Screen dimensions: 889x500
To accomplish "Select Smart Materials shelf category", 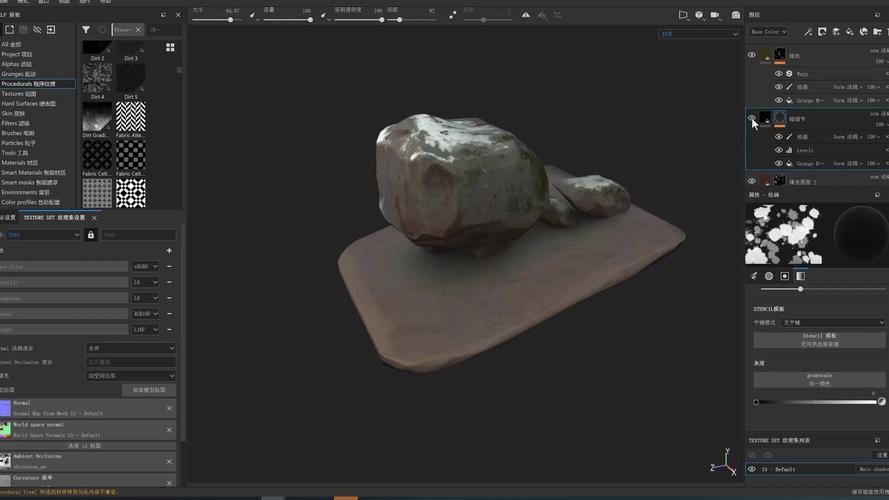I will (33, 173).
